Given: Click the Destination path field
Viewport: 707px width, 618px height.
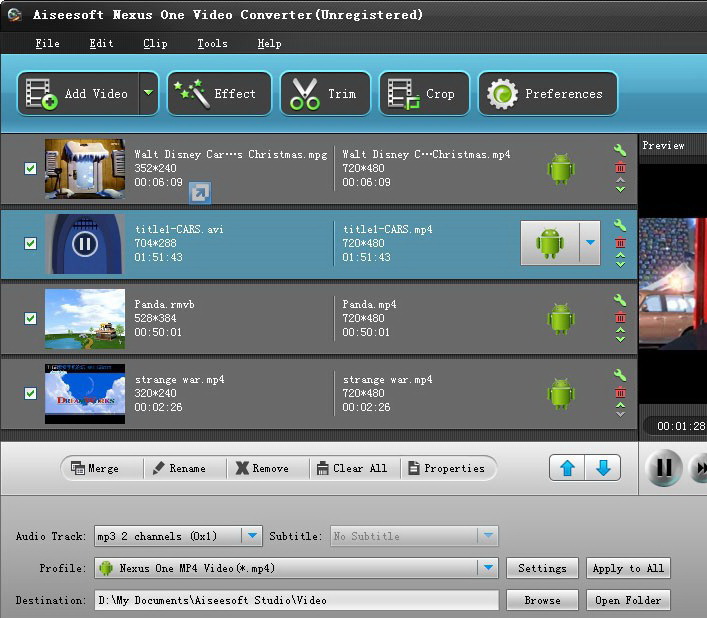Looking at the screenshot, I should tap(296, 600).
